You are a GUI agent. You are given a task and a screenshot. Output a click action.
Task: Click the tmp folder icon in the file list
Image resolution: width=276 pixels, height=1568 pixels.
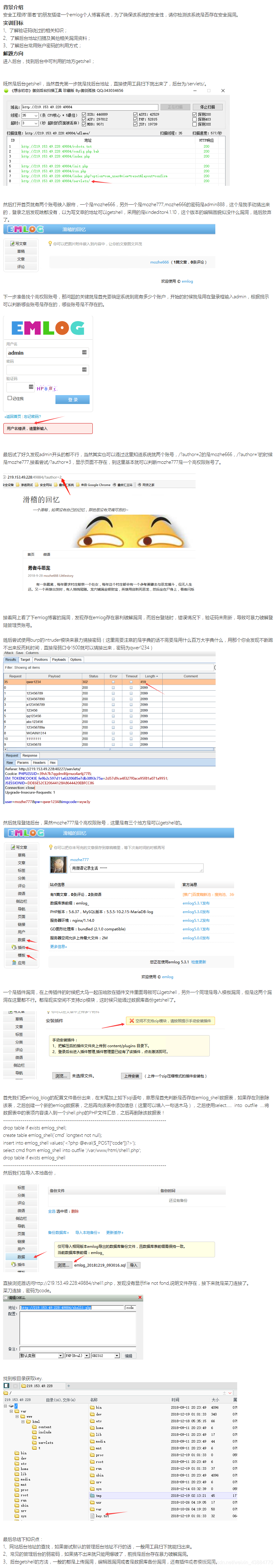92,1496
